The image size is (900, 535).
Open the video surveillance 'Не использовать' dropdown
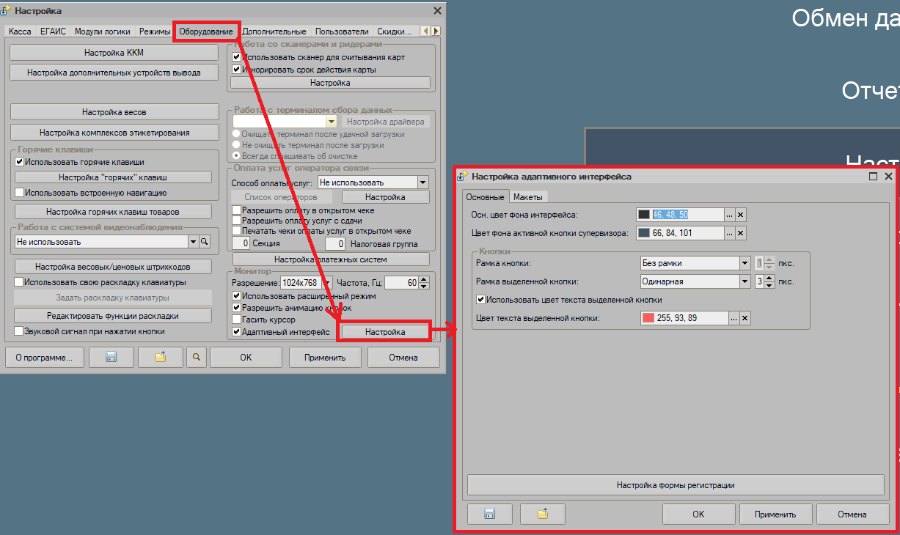[193, 242]
